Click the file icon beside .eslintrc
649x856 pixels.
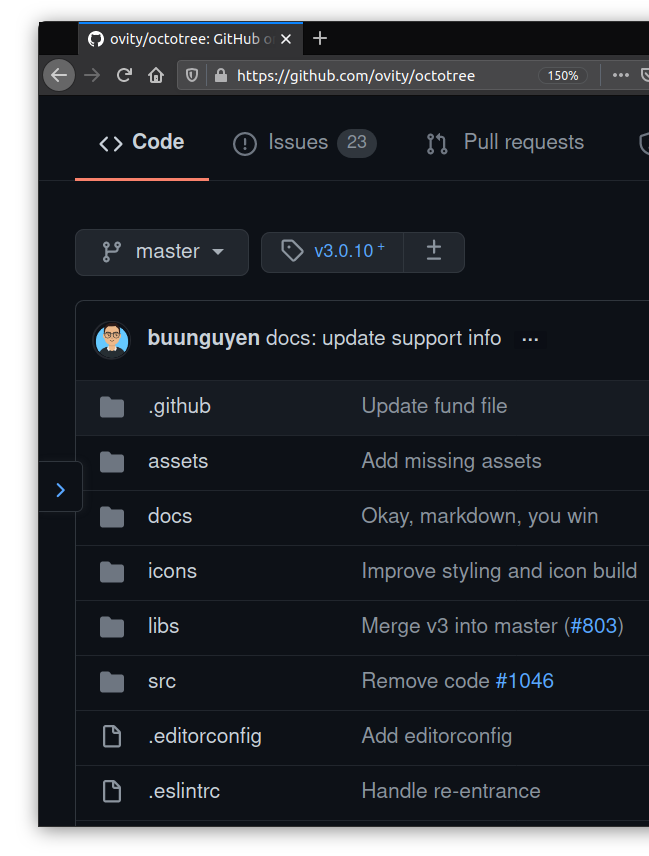coord(112,792)
